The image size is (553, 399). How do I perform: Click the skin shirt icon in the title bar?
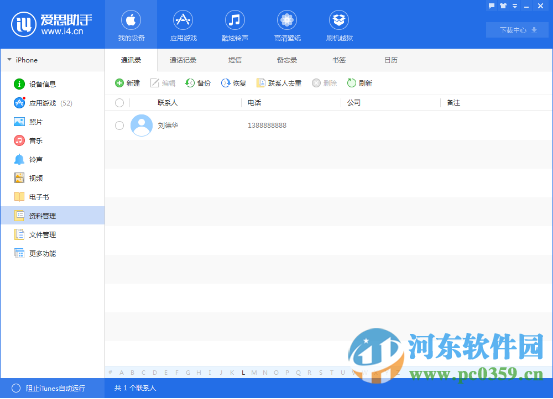pos(503,6)
